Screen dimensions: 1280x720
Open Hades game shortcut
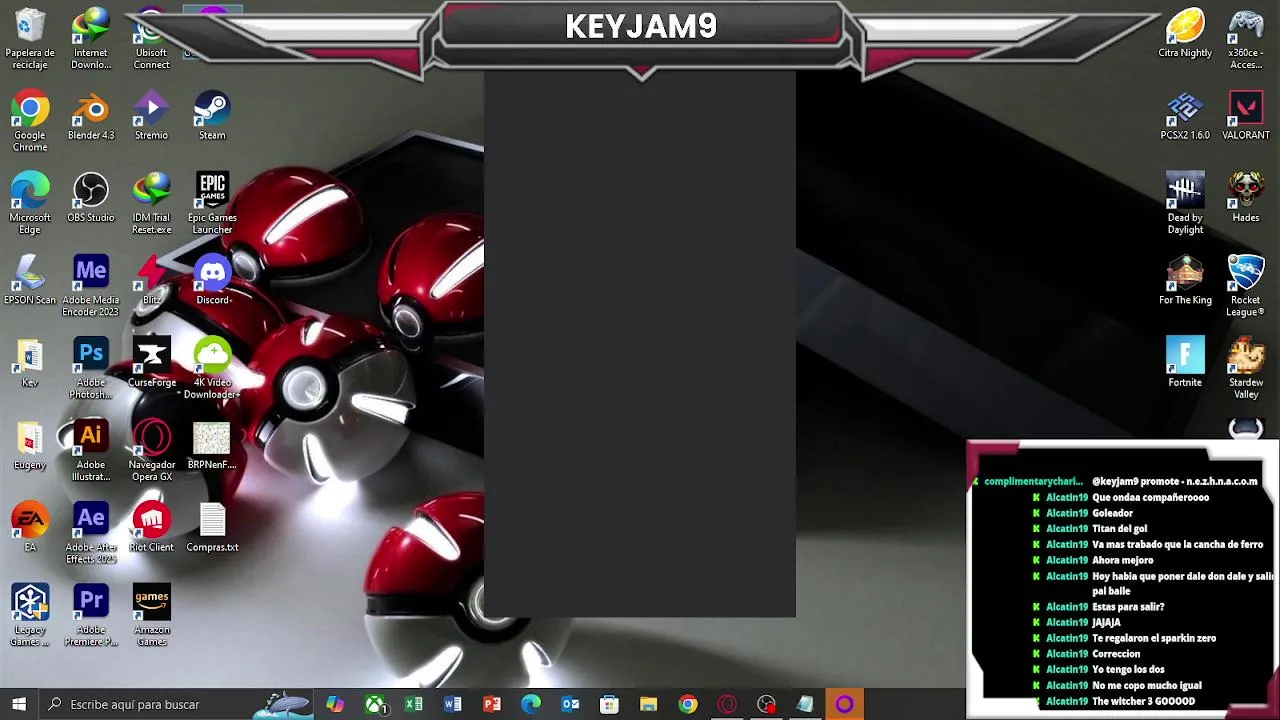tap(1246, 197)
